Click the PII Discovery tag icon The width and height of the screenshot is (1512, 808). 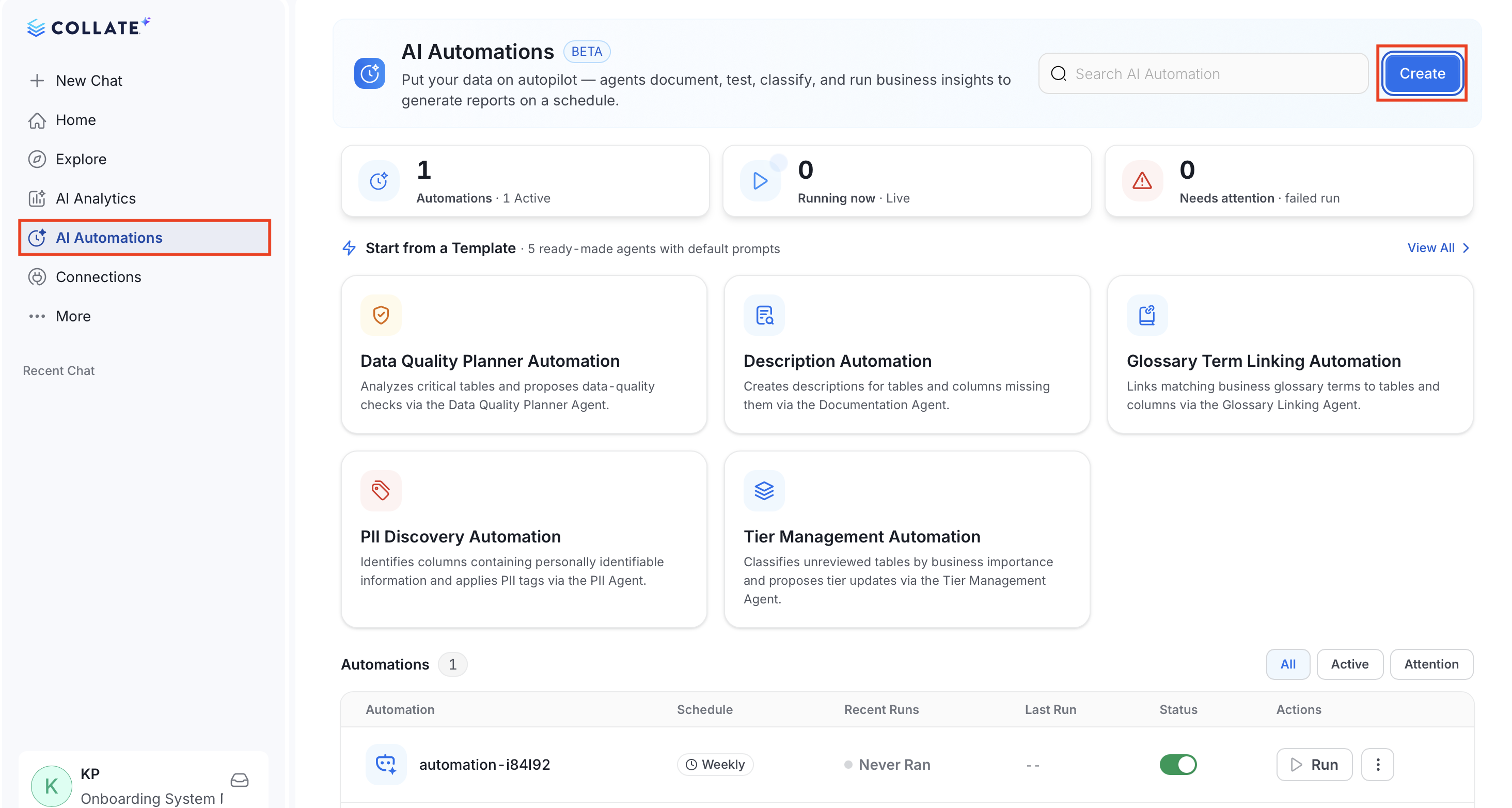[381, 490]
